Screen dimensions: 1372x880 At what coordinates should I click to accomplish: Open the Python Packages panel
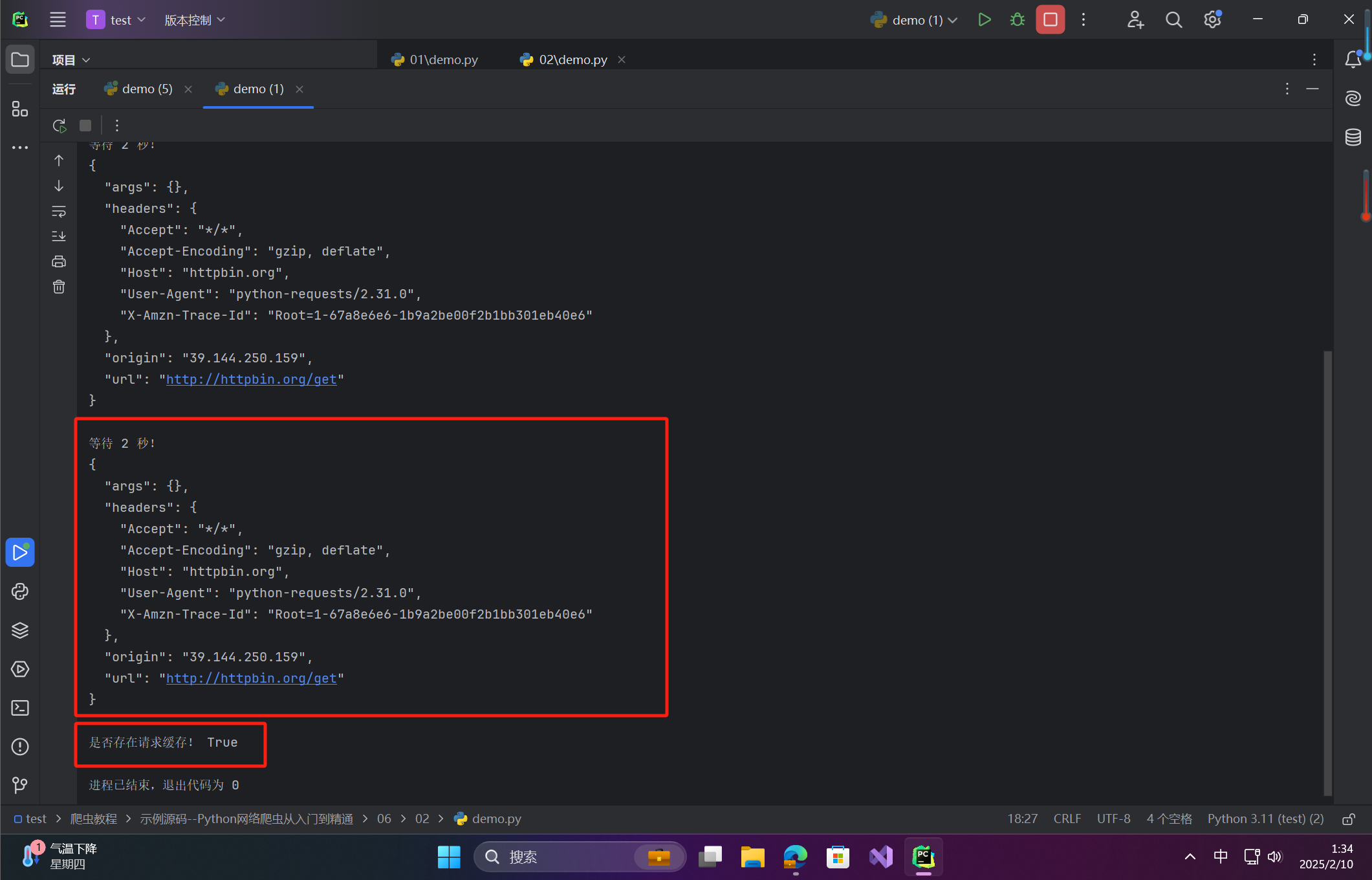point(20,630)
